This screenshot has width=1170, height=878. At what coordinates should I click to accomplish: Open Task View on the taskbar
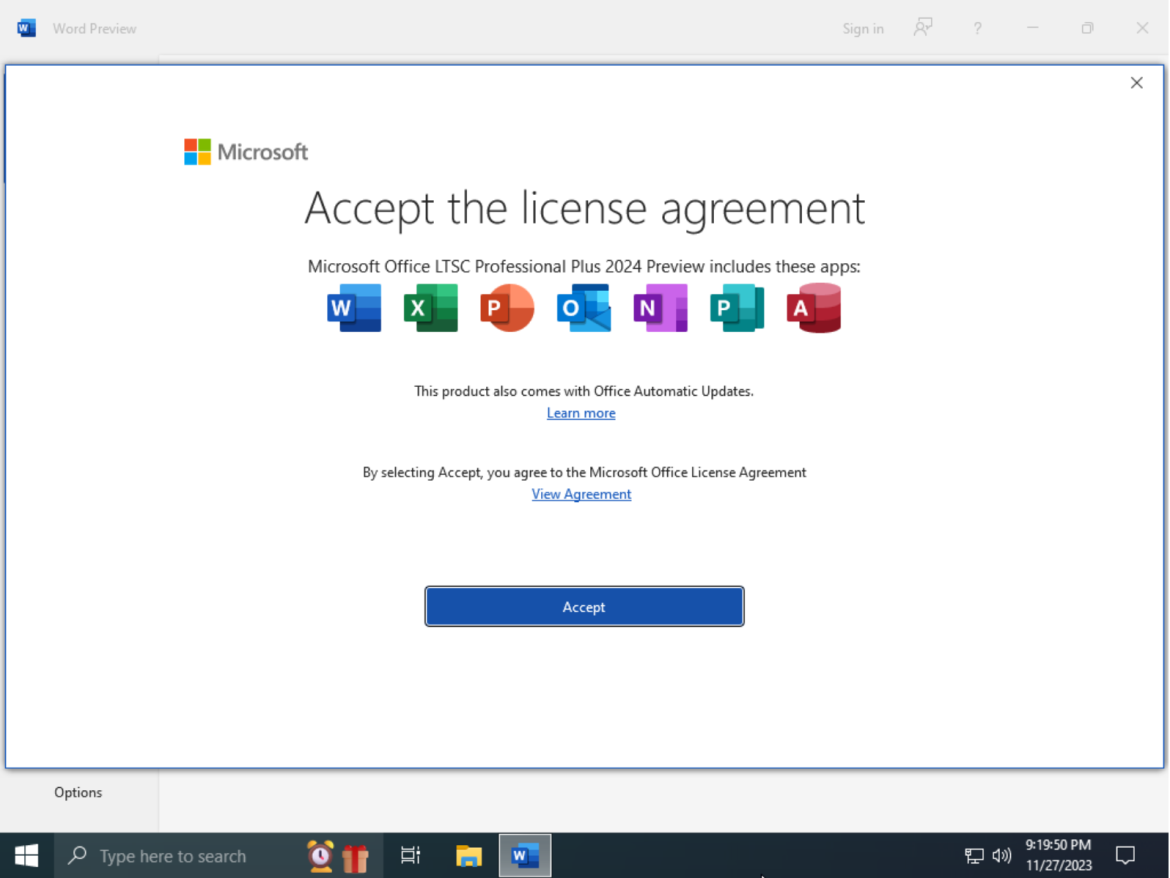410,856
